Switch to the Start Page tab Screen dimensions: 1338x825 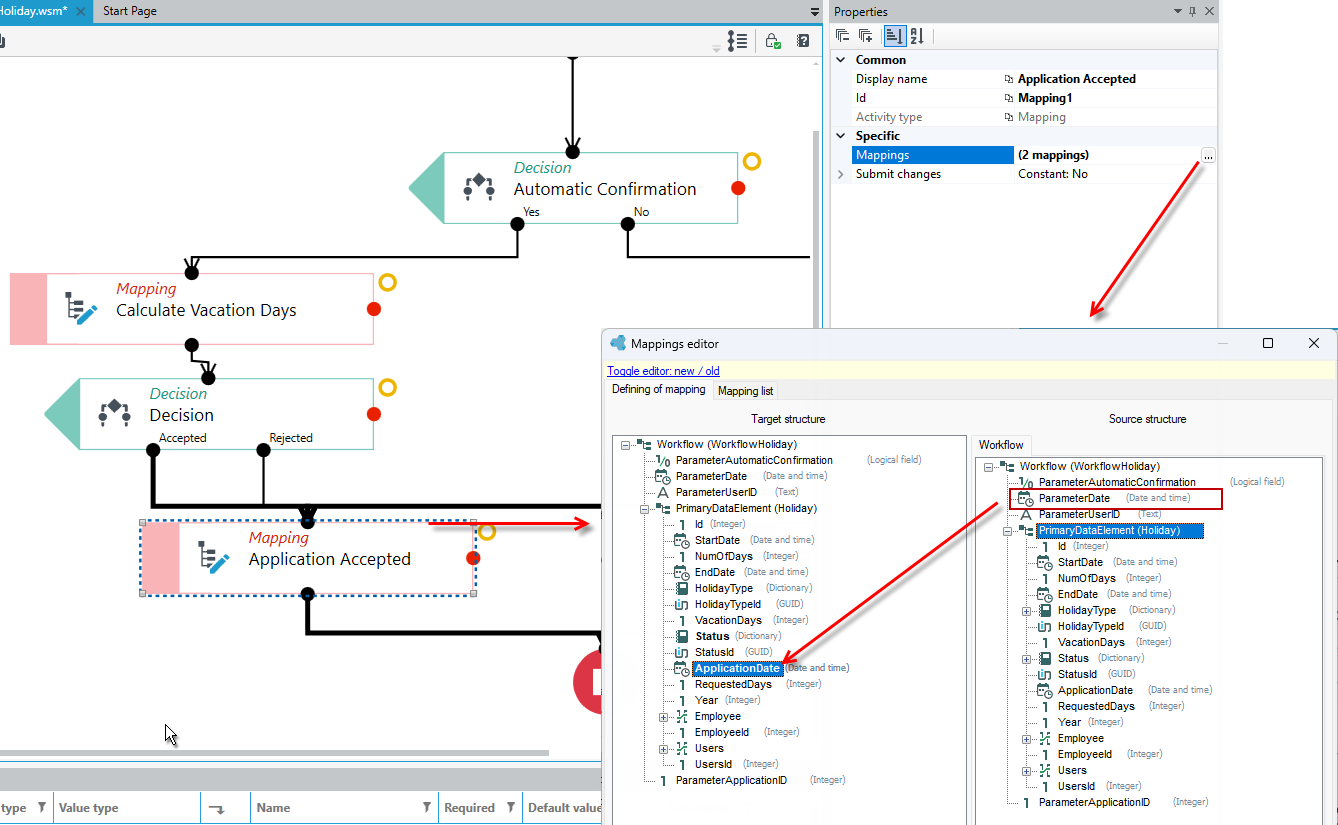[x=130, y=11]
